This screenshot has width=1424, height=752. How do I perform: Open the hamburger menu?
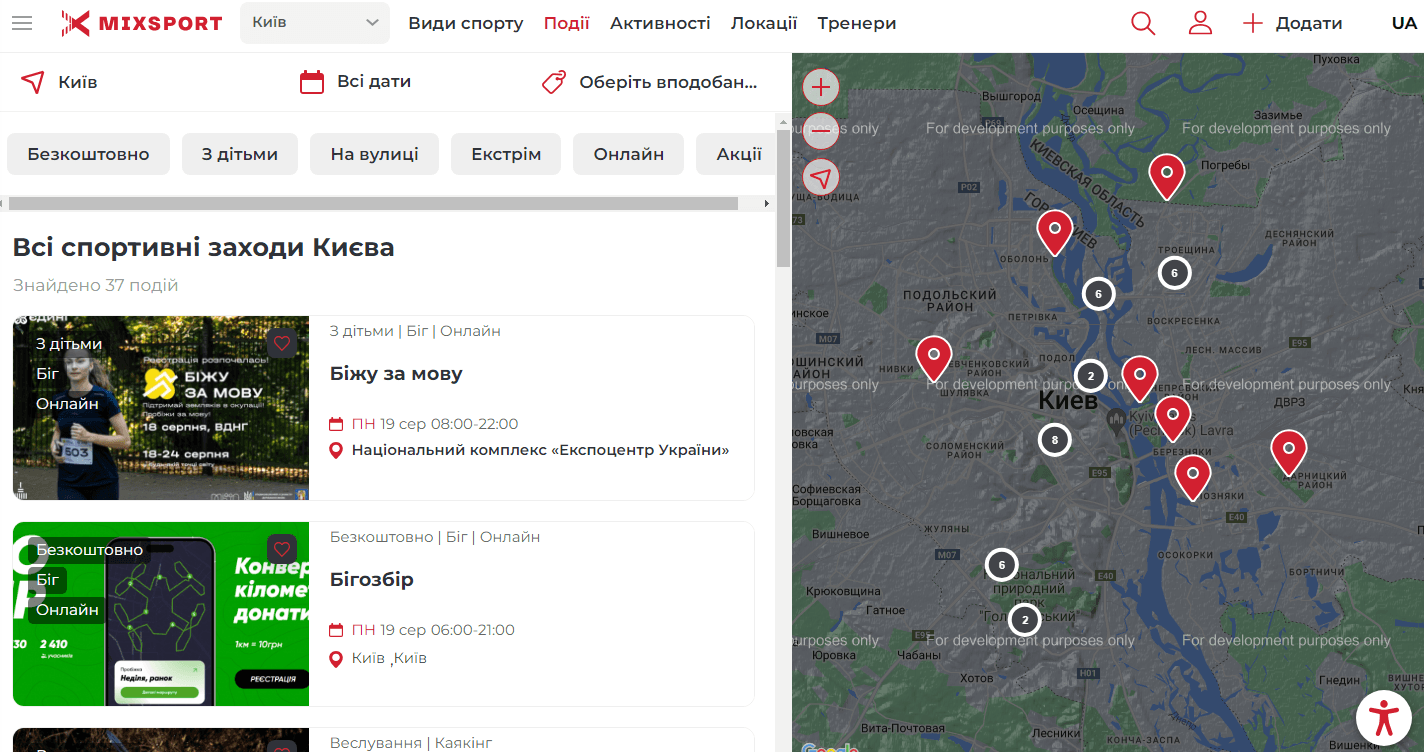[22, 23]
